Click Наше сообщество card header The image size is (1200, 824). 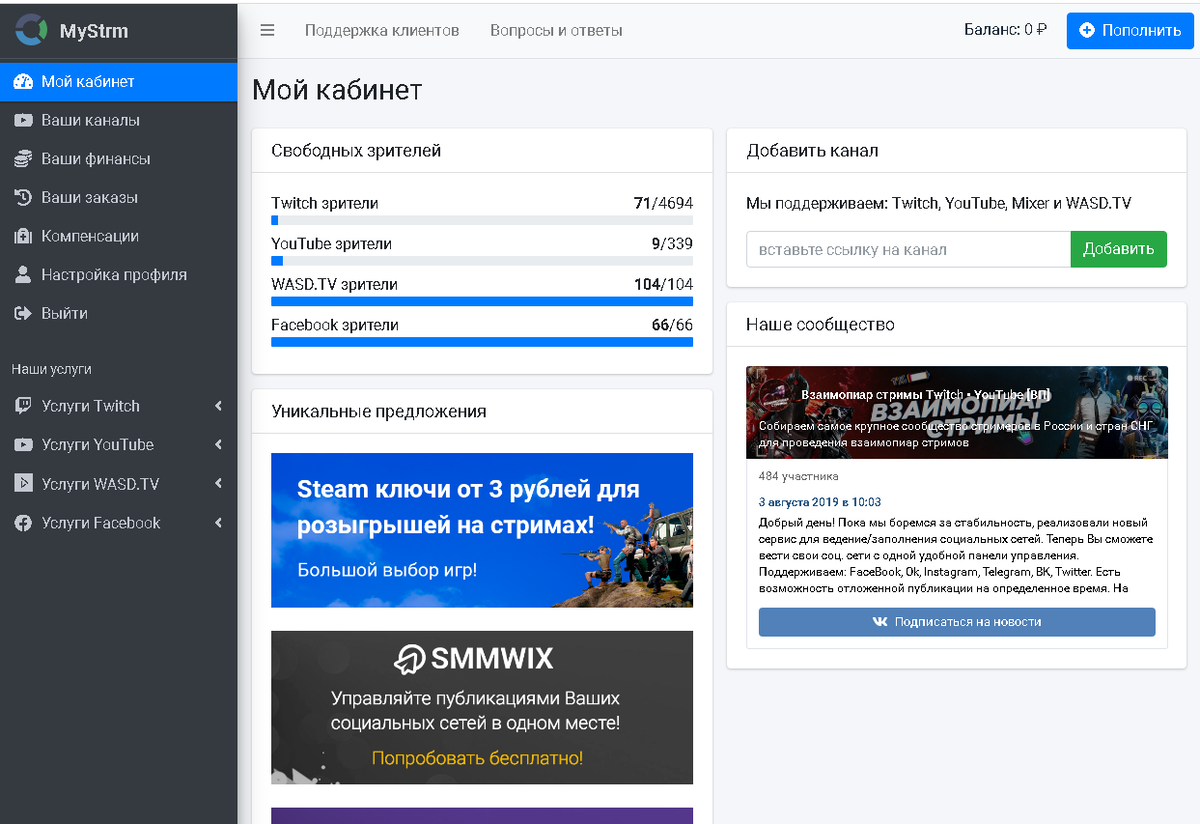[957, 324]
